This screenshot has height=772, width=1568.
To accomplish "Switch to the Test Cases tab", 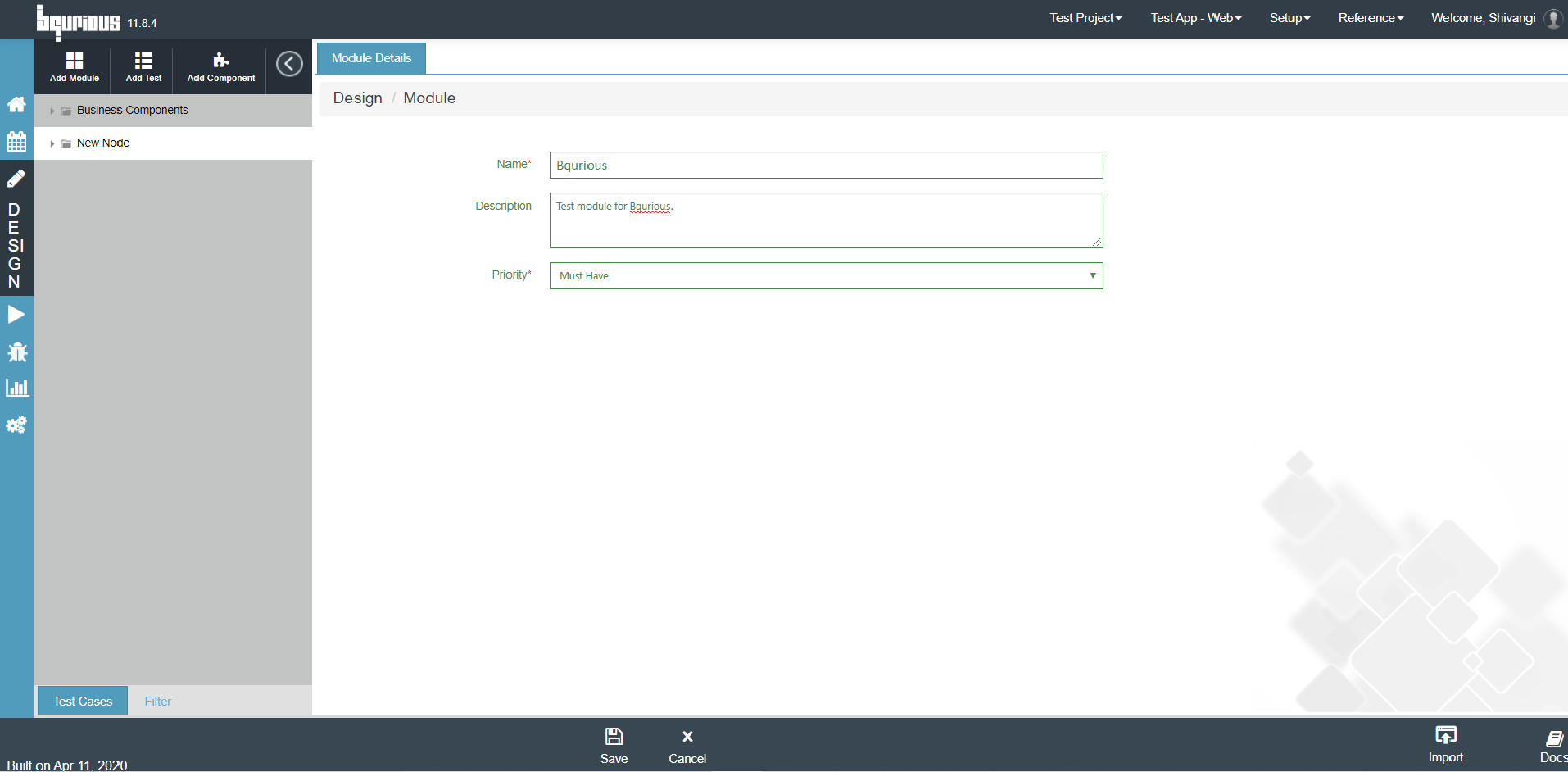I will (83, 701).
